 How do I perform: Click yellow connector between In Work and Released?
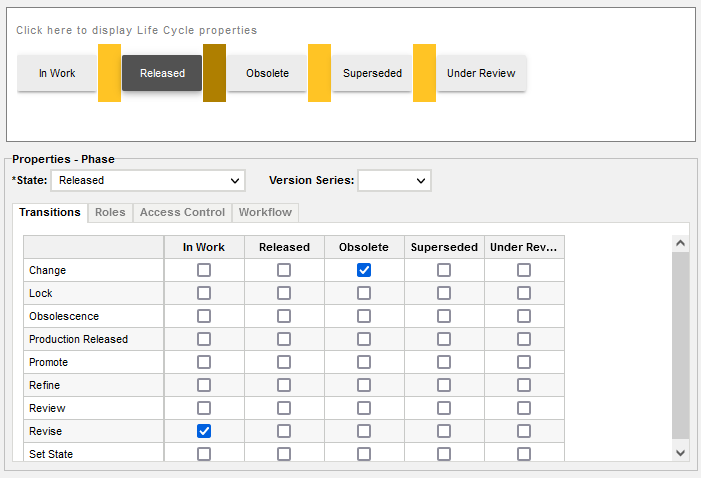(x=109, y=73)
